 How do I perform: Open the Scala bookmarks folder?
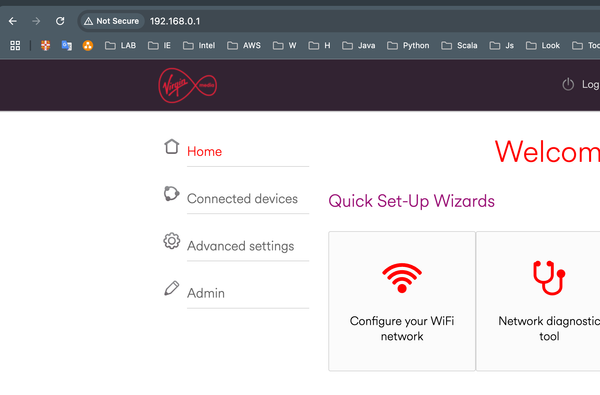459,46
